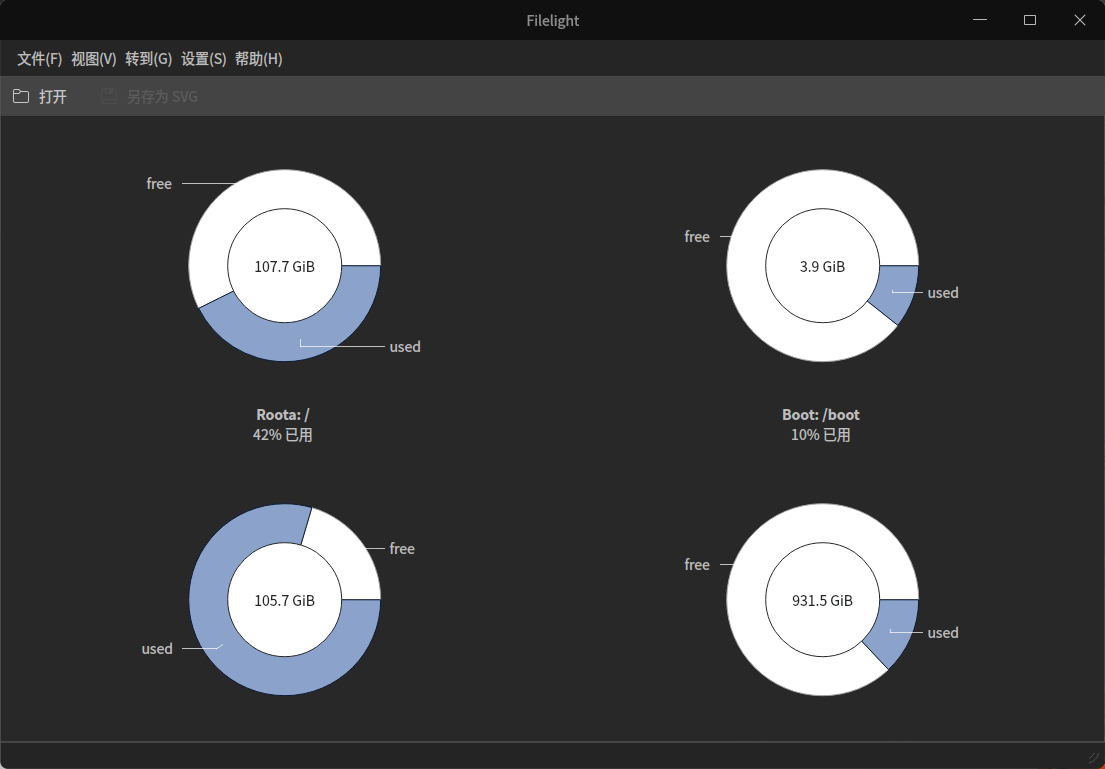Click the "Boot: /boot" disk label
The image size is (1105, 769).
(821, 414)
